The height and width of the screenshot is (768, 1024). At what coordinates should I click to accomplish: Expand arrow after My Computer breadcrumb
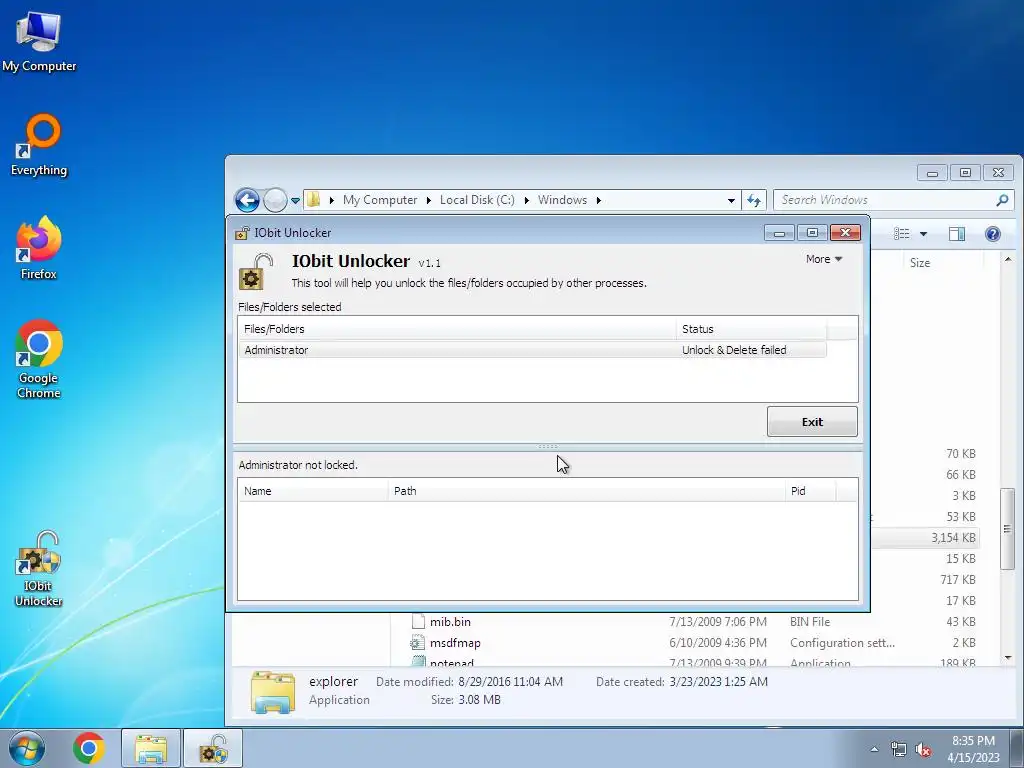pyautogui.click(x=428, y=200)
